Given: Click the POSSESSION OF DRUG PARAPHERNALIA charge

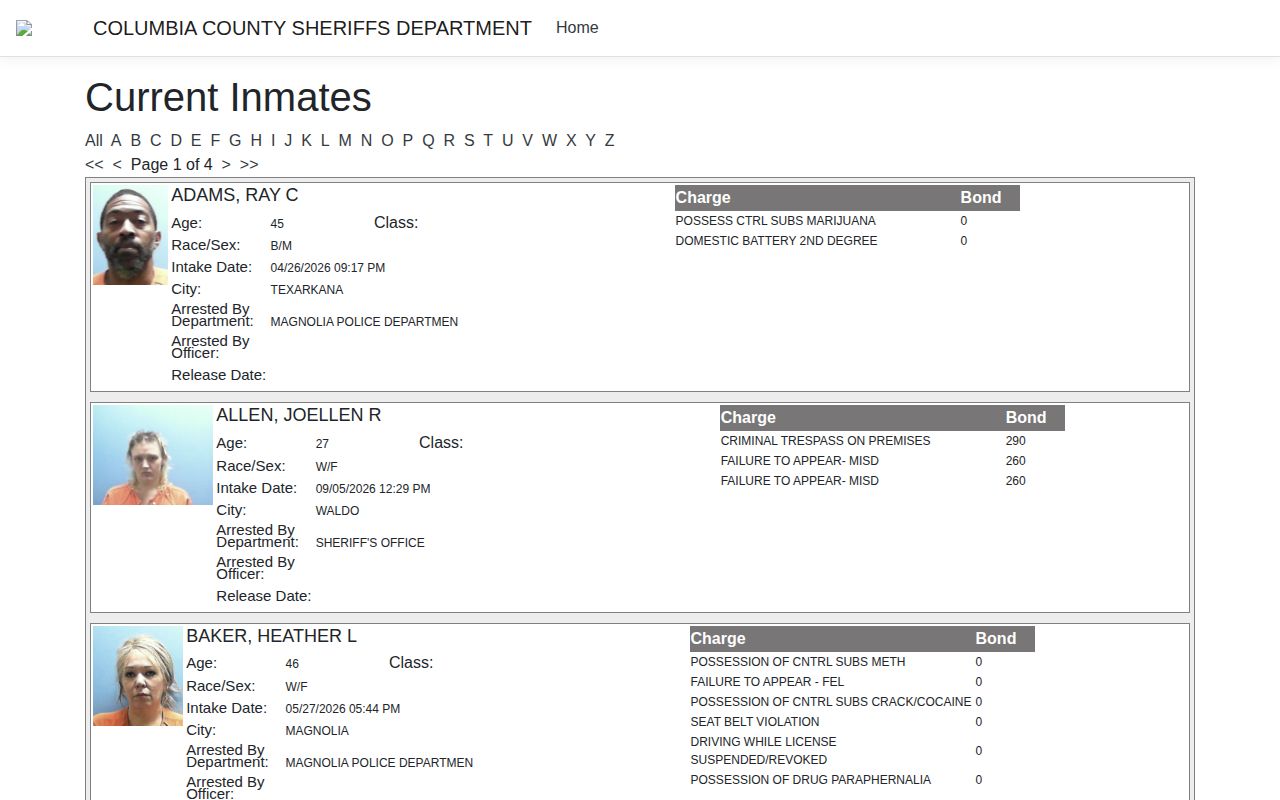Looking at the screenshot, I should [811, 780].
